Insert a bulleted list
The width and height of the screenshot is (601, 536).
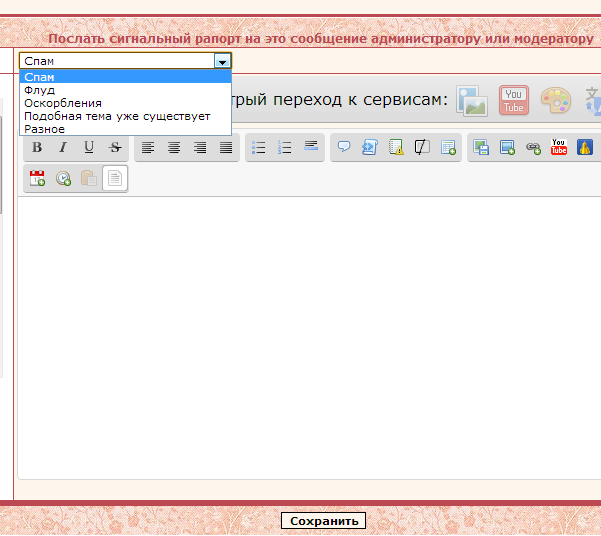coord(259,147)
